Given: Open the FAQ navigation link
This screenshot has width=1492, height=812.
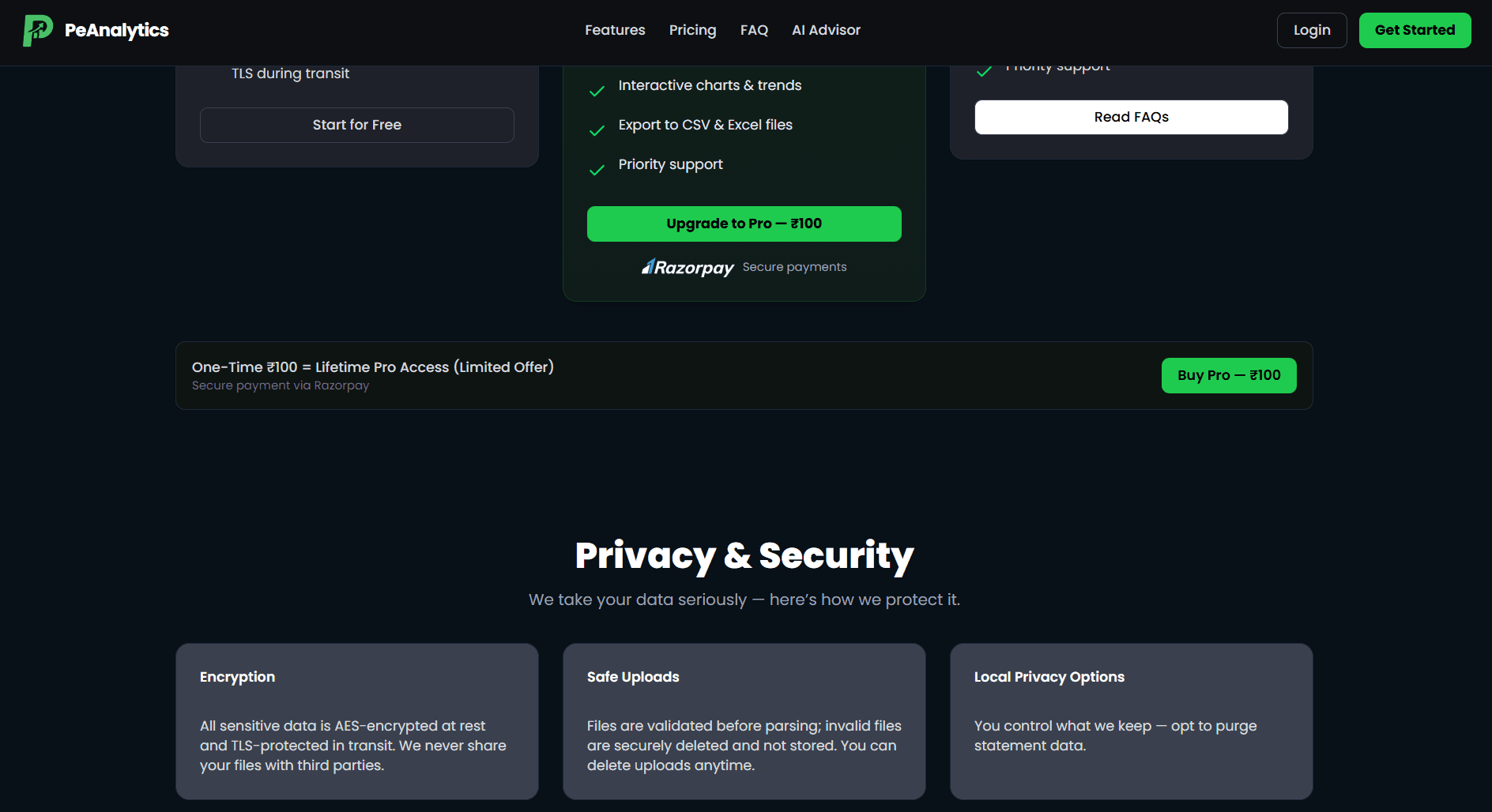Looking at the screenshot, I should pyautogui.click(x=754, y=30).
